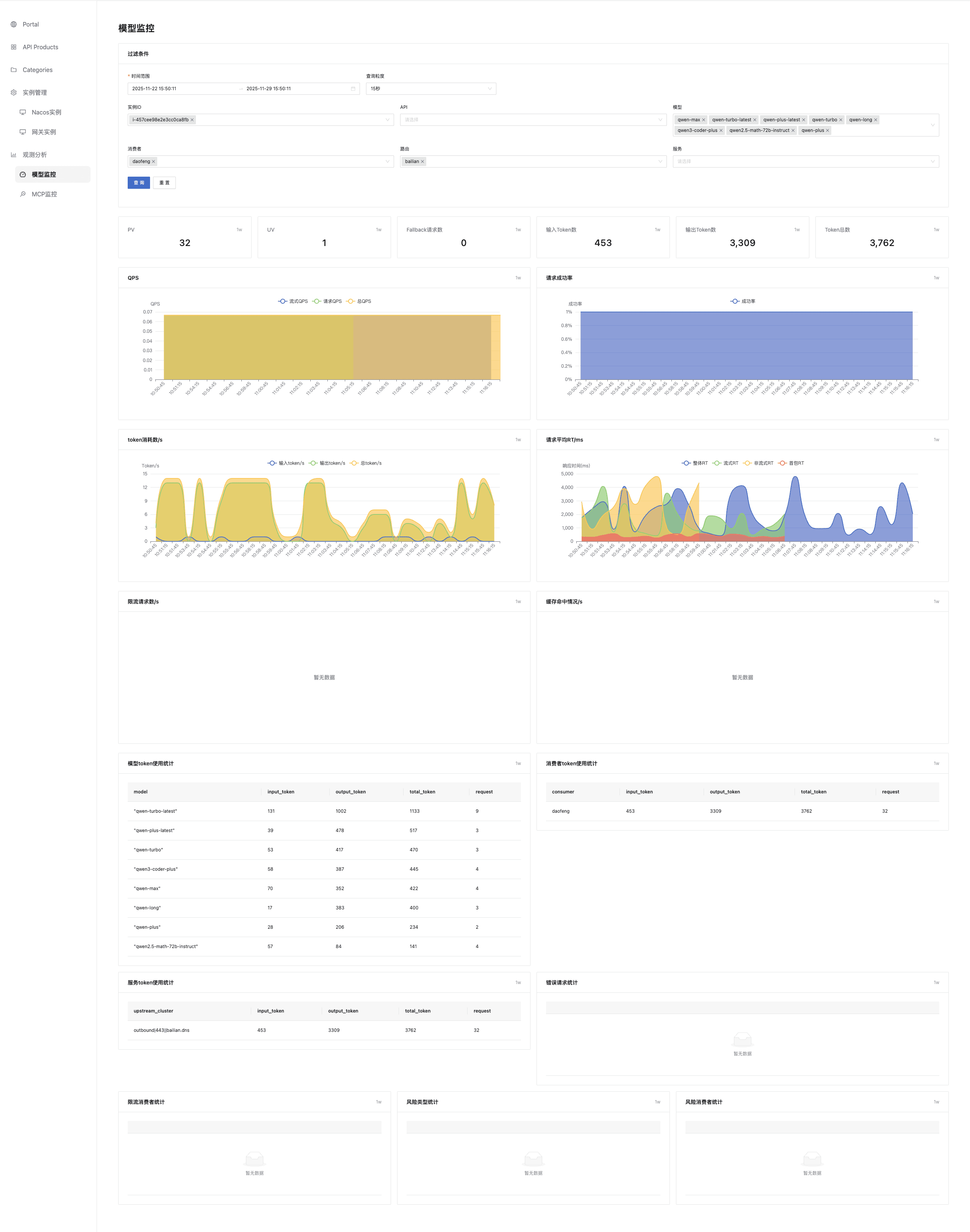Viewport: 970px width, 1232px height.
Task: Open the 查询粒度 15秒 dropdown
Action: tap(430, 89)
